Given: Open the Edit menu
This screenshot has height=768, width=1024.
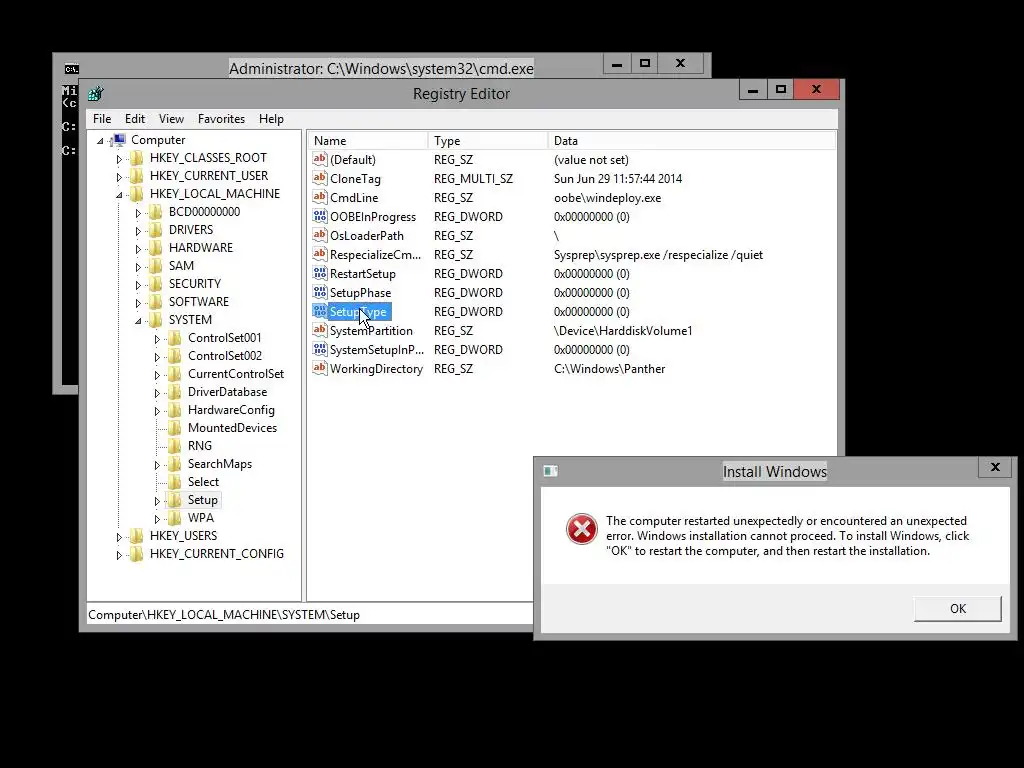Looking at the screenshot, I should click(135, 119).
